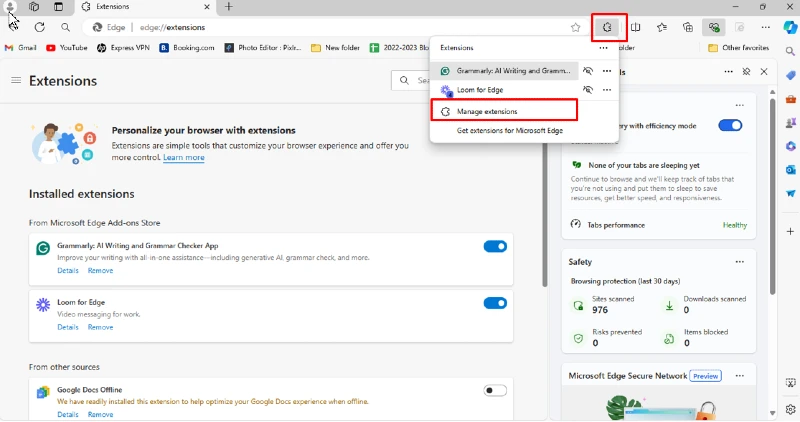Open the Gmail bookmark
800x422 pixels.
point(20,47)
